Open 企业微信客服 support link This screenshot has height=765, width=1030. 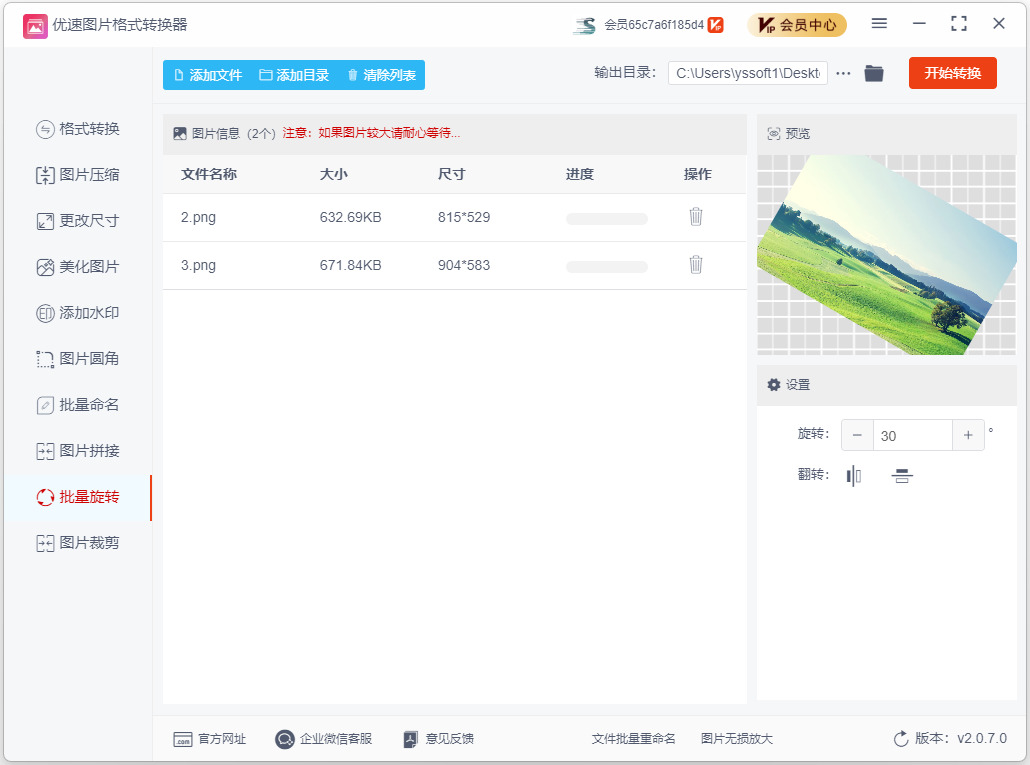(324, 739)
